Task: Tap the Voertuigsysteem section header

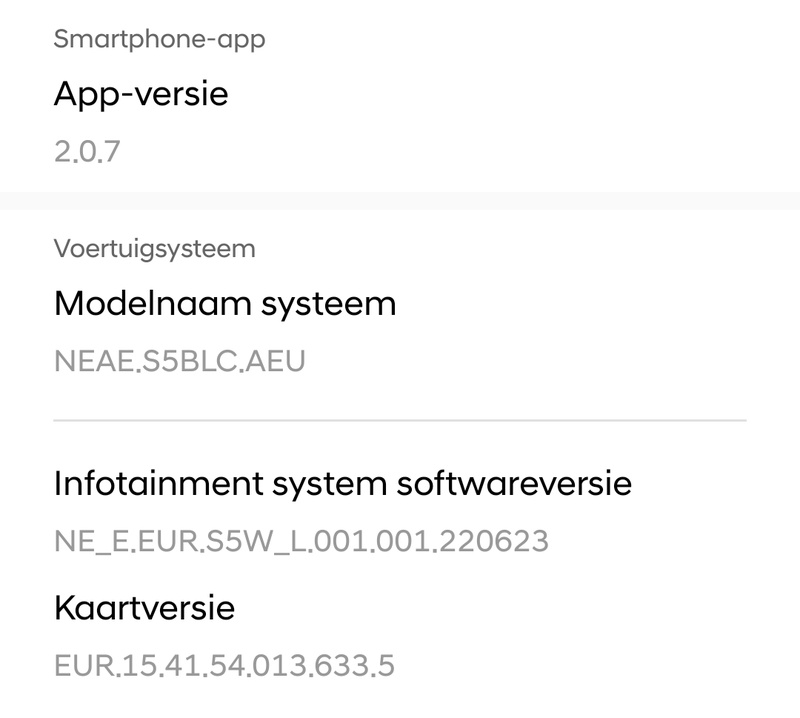Action: click(154, 247)
